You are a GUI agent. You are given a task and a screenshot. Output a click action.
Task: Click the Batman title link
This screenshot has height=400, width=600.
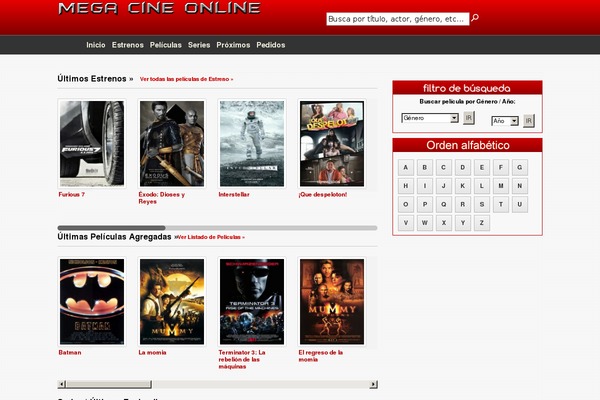tap(70, 353)
